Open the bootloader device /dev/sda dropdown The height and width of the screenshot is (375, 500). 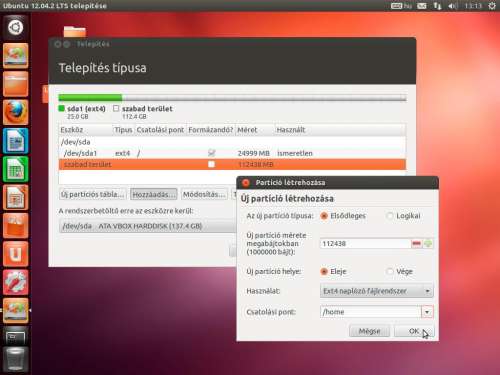click(148, 226)
